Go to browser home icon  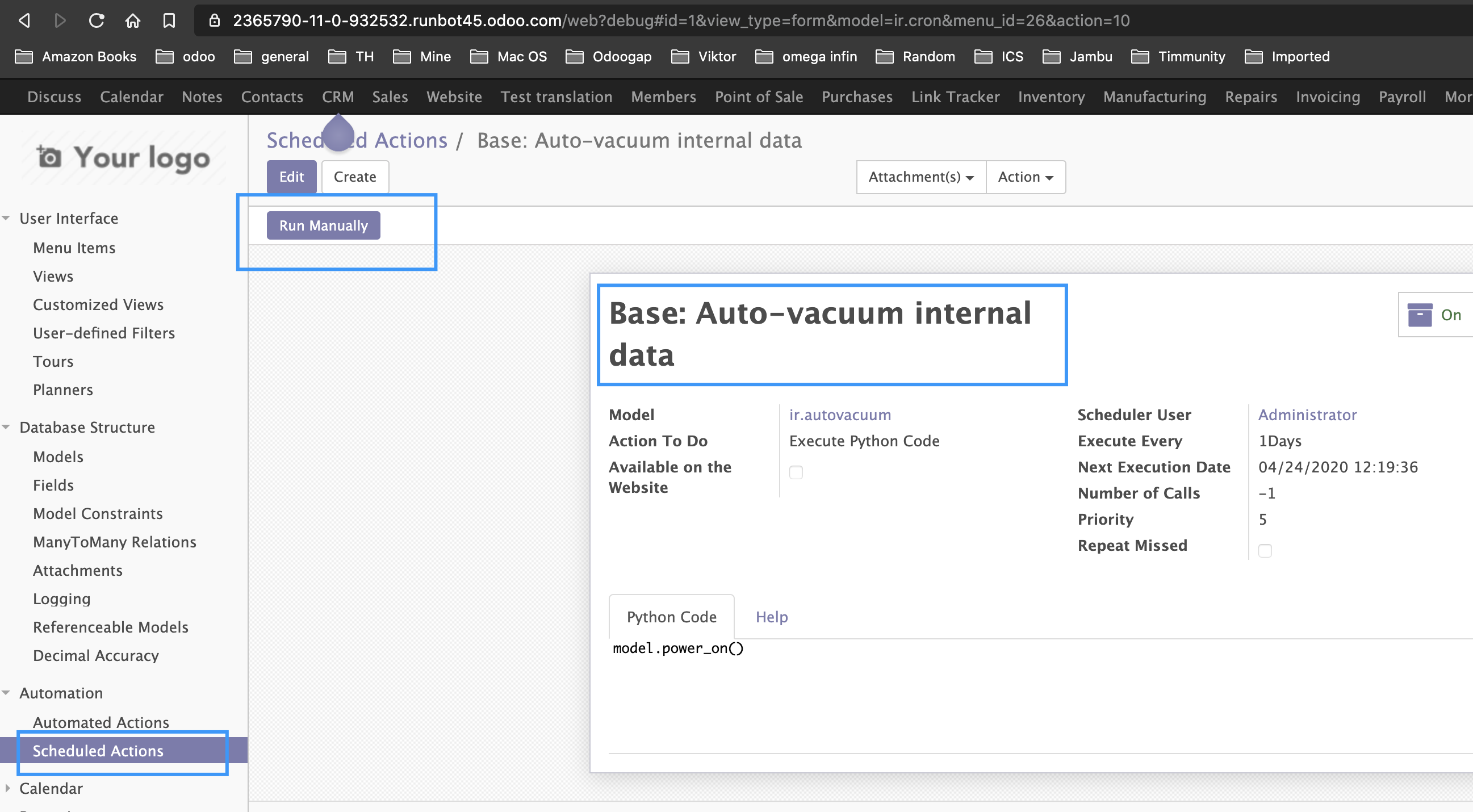(133, 20)
